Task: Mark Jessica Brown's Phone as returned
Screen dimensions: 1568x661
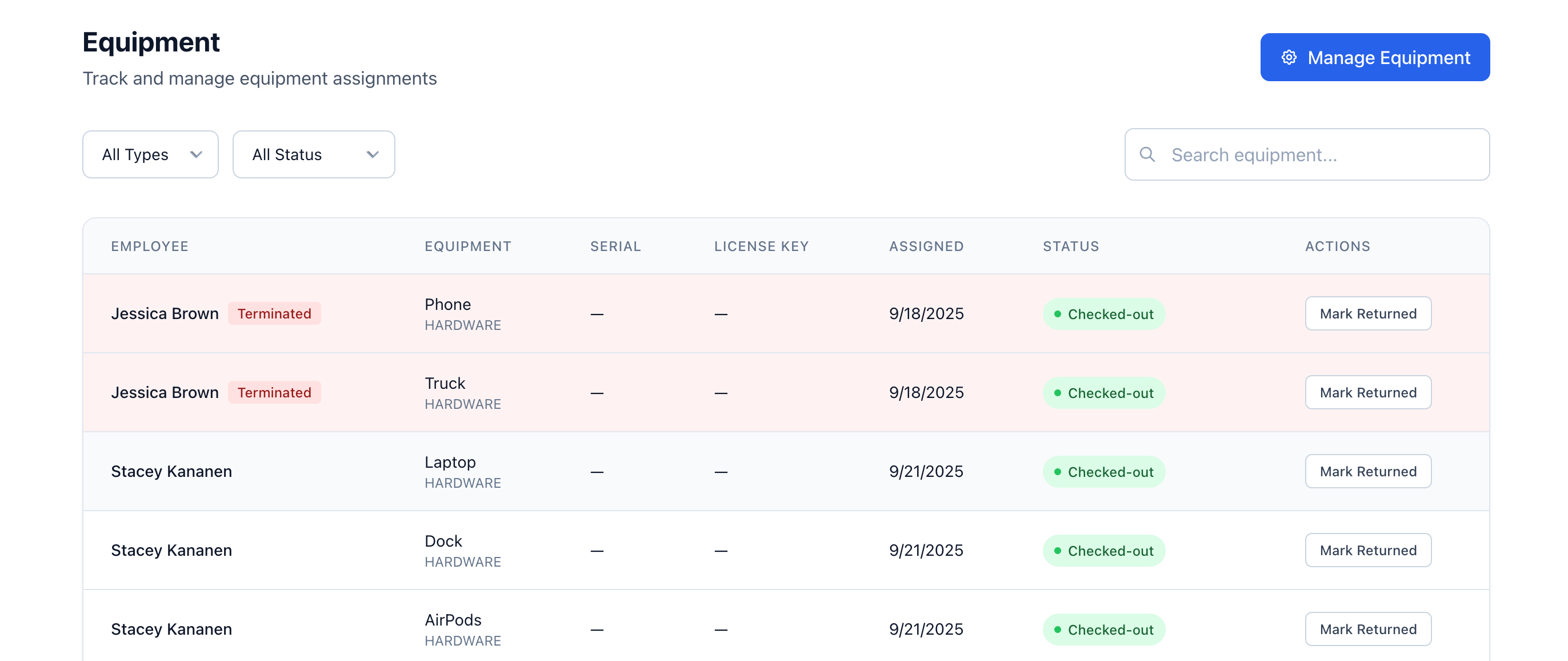Action: tap(1367, 313)
